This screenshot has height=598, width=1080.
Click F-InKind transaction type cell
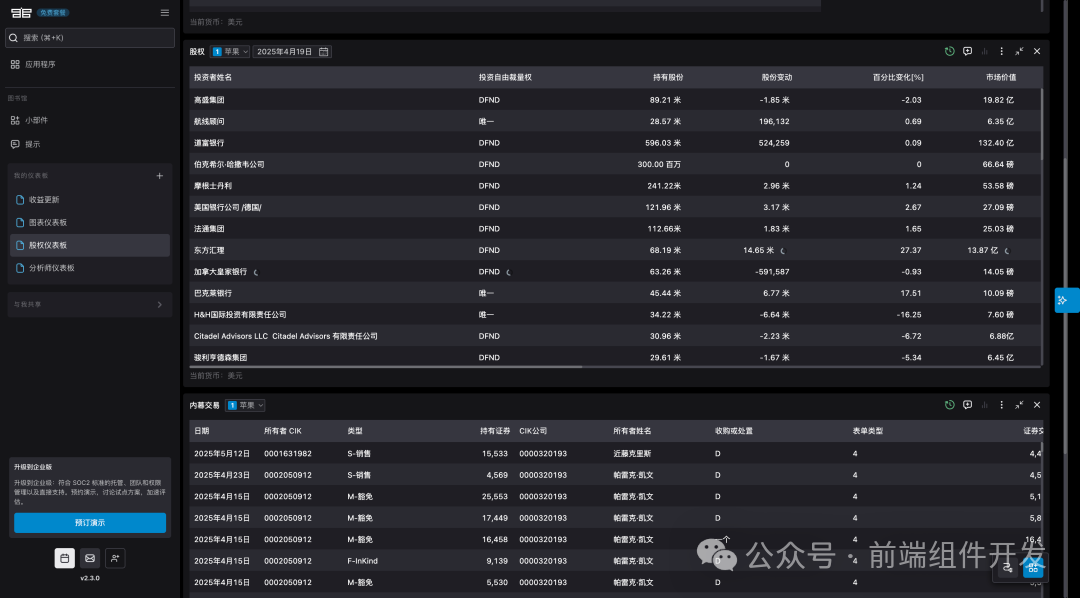click(362, 561)
